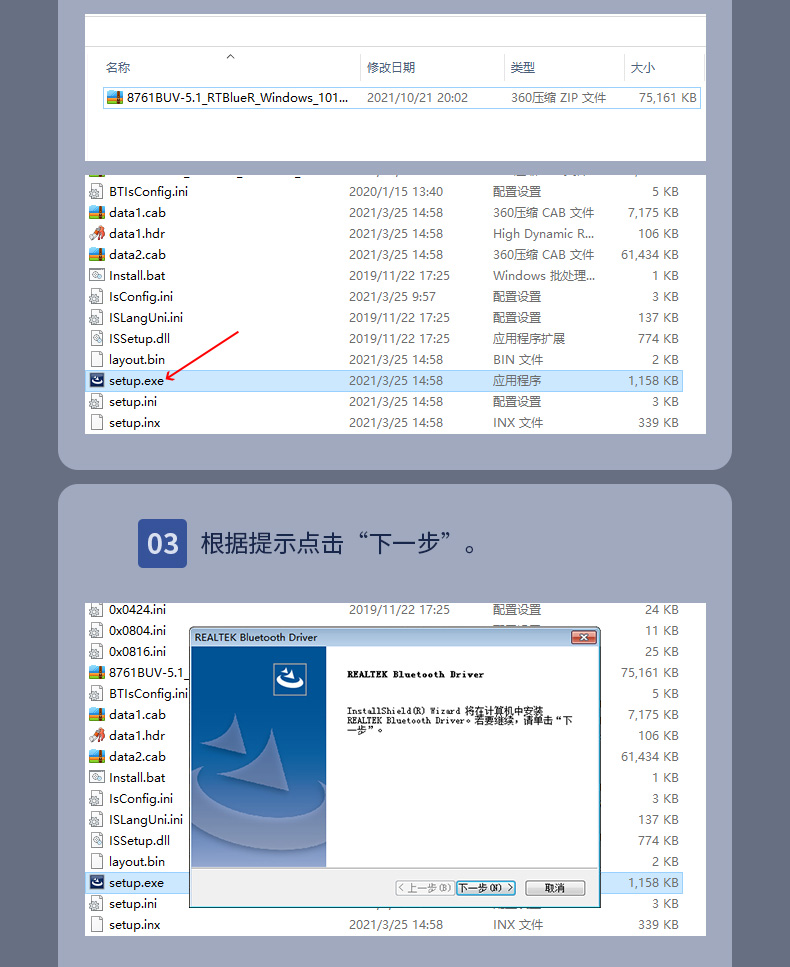Sort by the 名称 column header

(118, 67)
